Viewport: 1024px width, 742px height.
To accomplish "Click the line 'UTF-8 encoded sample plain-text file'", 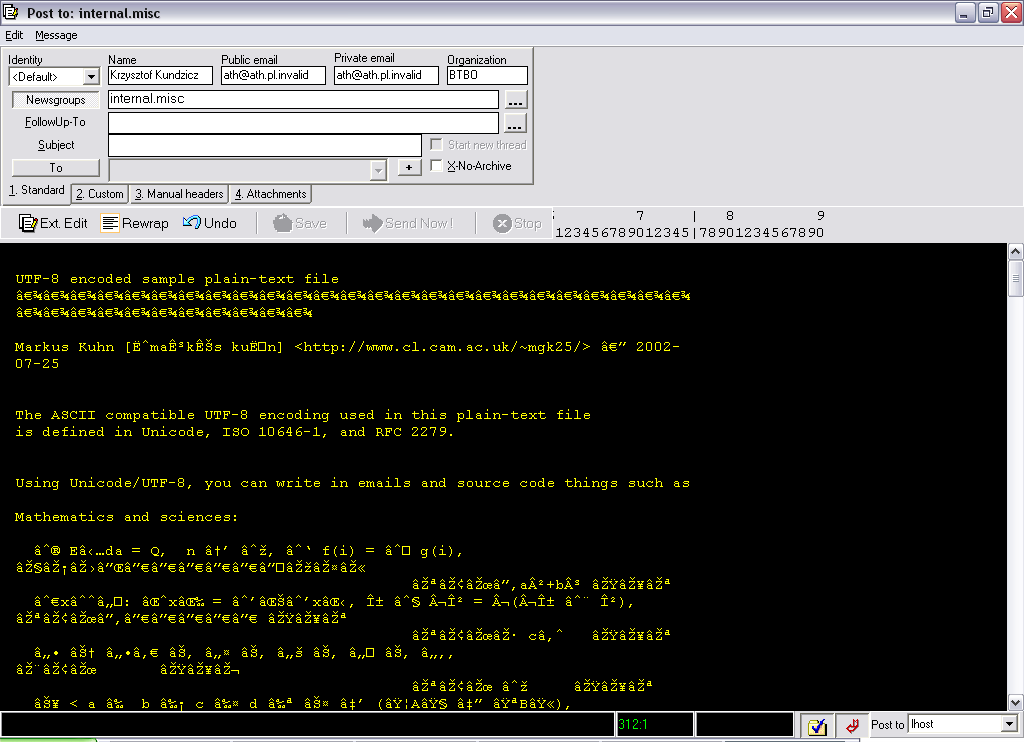I will [177, 279].
